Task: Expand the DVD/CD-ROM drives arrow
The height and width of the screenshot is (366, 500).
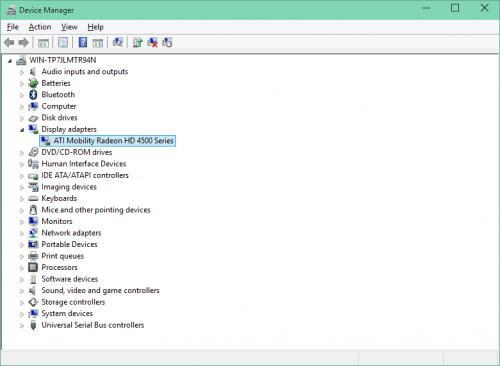Action: [x=22, y=153]
